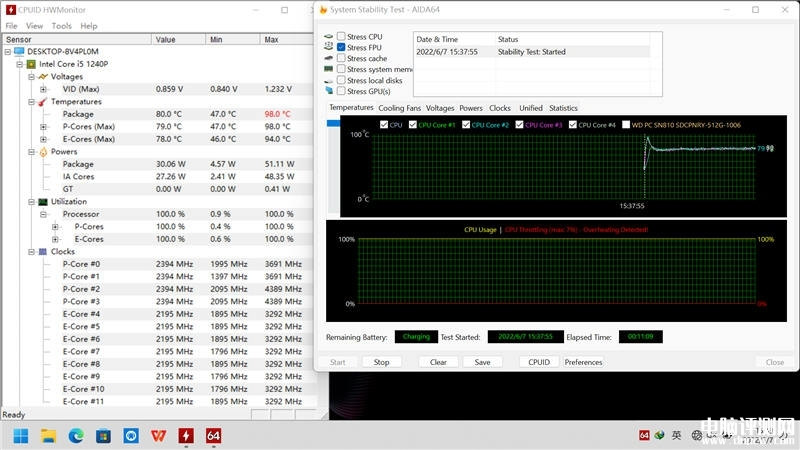This screenshot has height=450, width=800.
Task: Open the Tools menu in HWMonitor
Action: click(x=61, y=26)
